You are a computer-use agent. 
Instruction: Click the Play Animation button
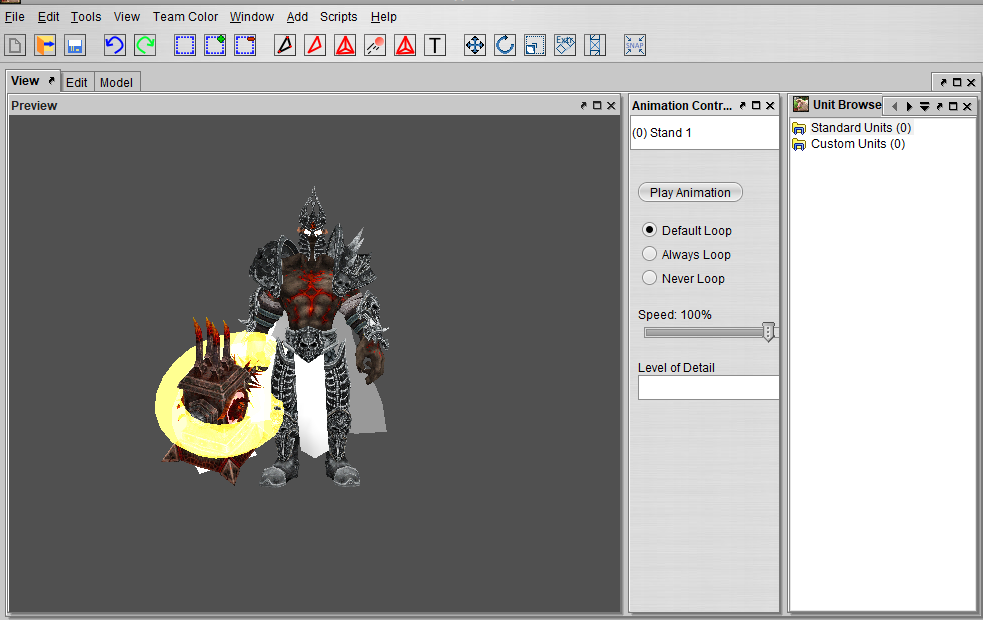690,192
